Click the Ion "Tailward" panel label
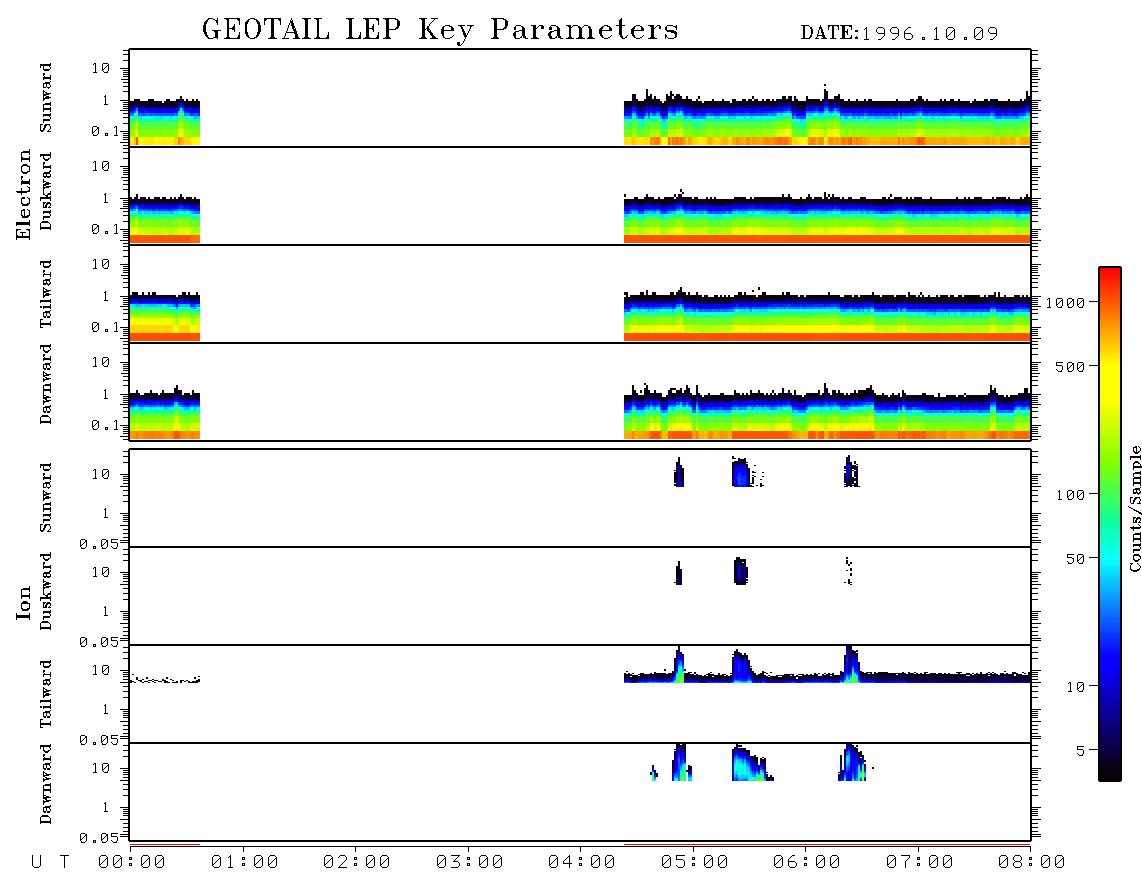The image size is (1142, 880). [x=46, y=694]
